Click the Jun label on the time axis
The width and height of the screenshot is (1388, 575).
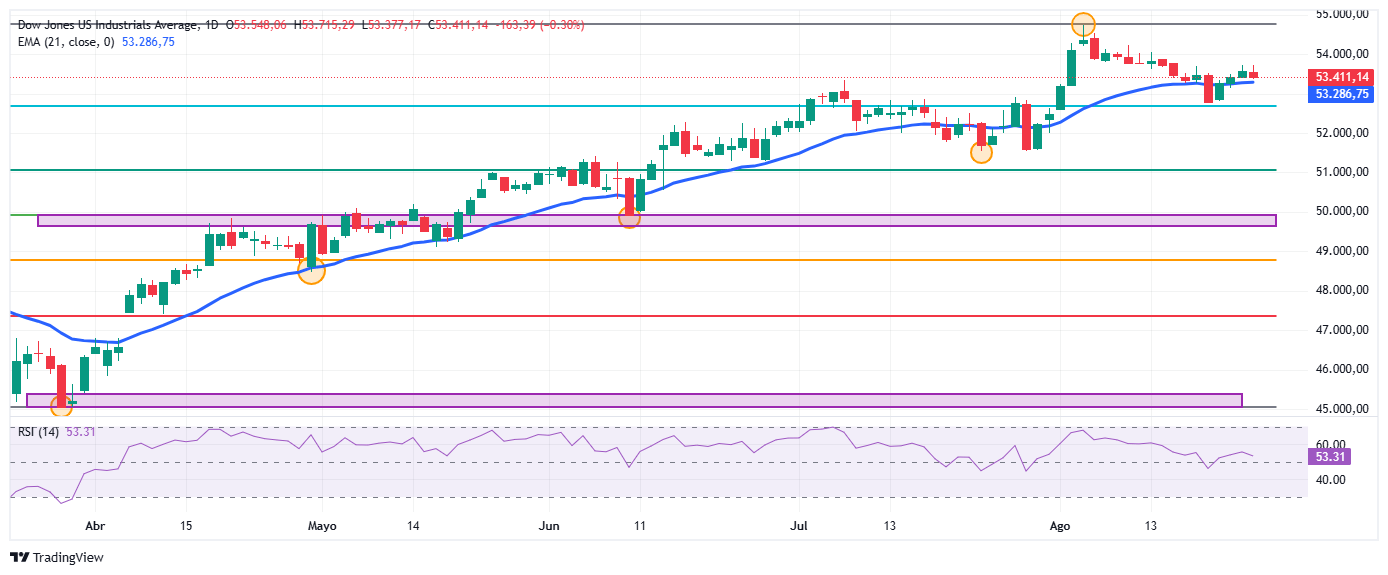[548, 525]
